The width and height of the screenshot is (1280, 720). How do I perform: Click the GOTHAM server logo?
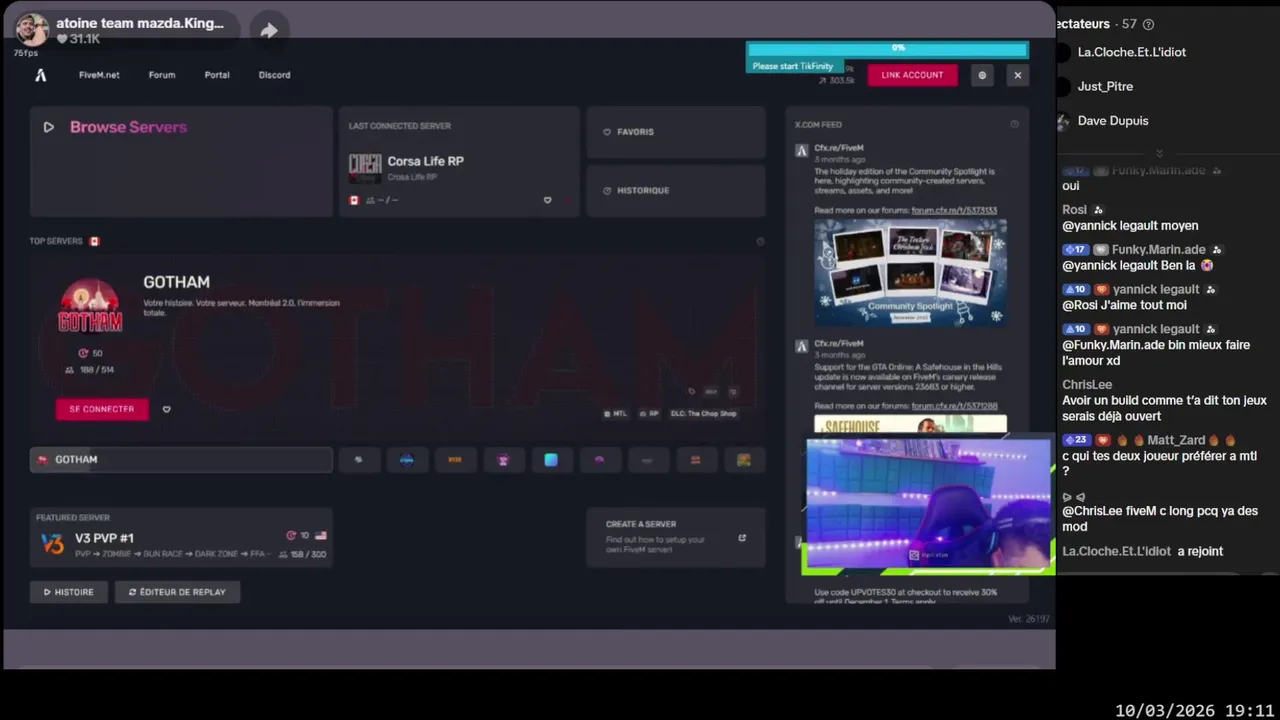(x=90, y=306)
